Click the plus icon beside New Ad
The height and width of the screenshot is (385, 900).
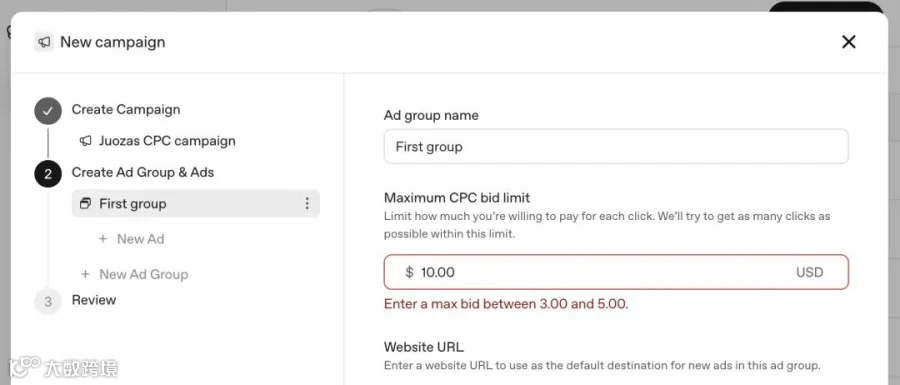pyautogui.click(x=103, y=239)
